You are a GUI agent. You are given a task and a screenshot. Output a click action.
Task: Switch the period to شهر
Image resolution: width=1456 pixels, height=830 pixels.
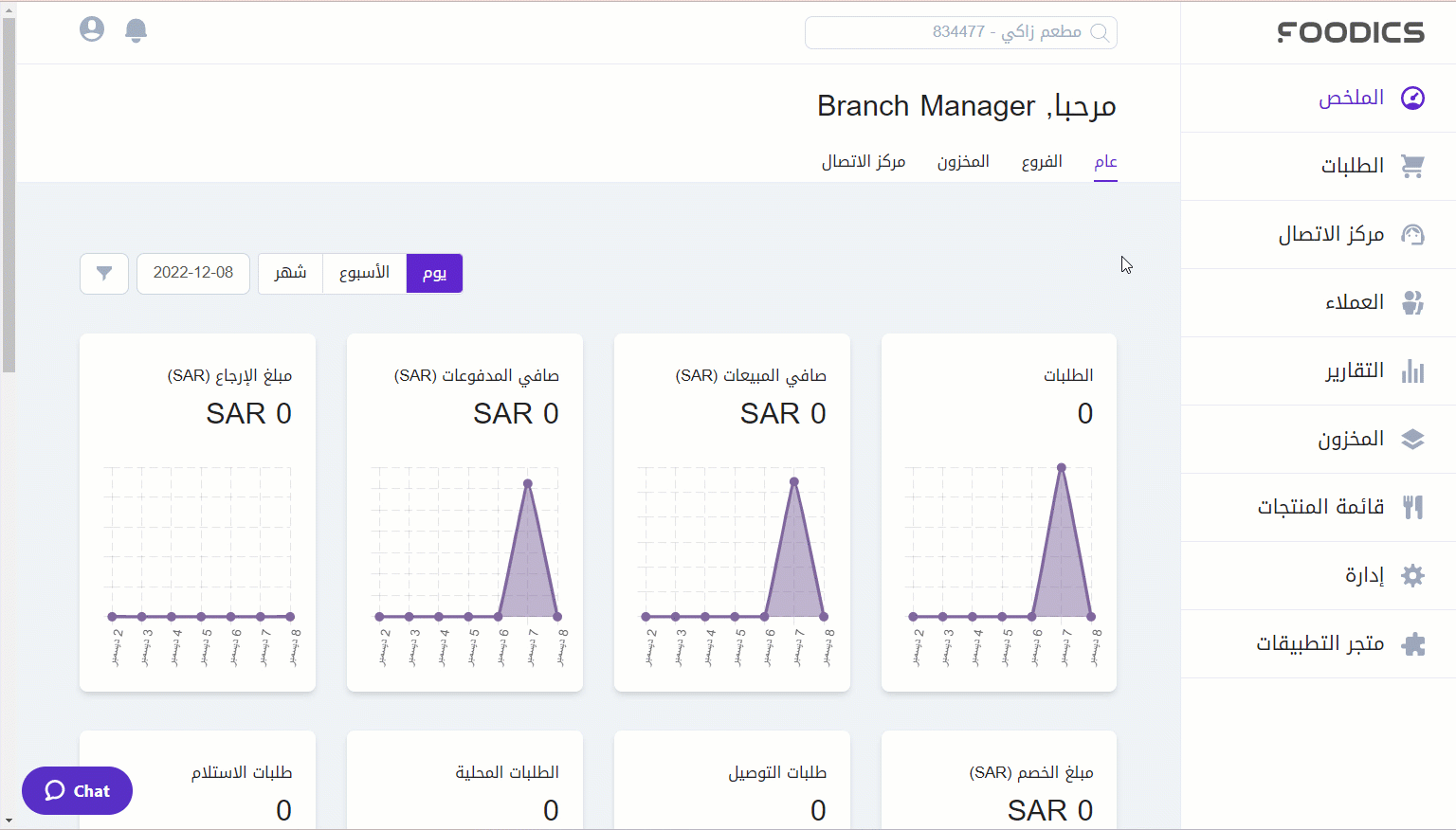(x=290, y=274)
